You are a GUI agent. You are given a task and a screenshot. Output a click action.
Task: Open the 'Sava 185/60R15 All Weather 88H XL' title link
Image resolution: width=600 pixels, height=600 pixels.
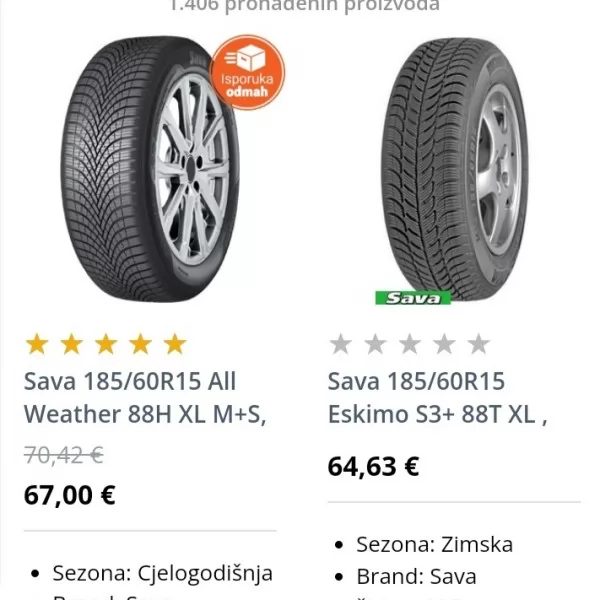(x=145, y=397)
